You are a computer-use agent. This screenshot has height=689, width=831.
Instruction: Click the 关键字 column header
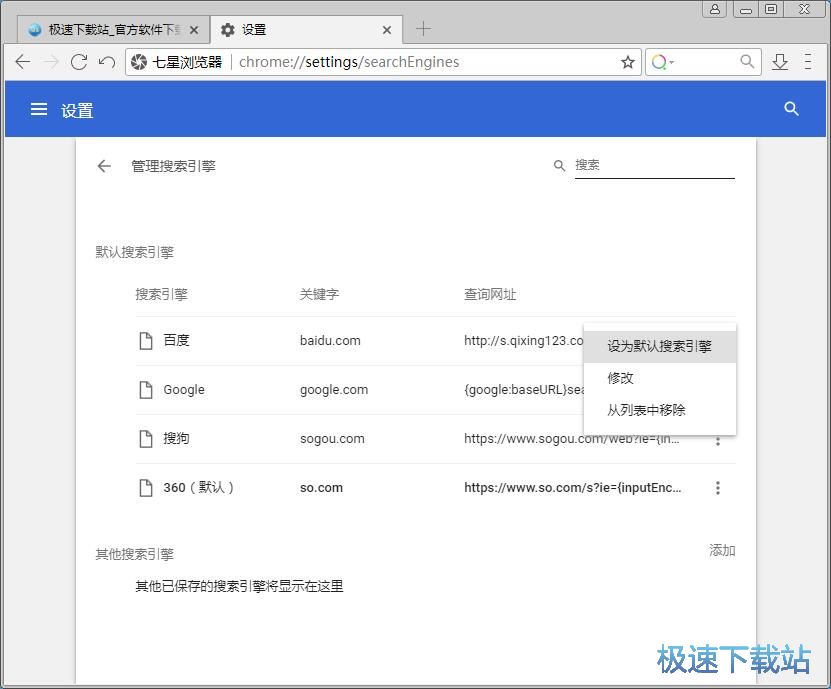[x=320, y=295]
